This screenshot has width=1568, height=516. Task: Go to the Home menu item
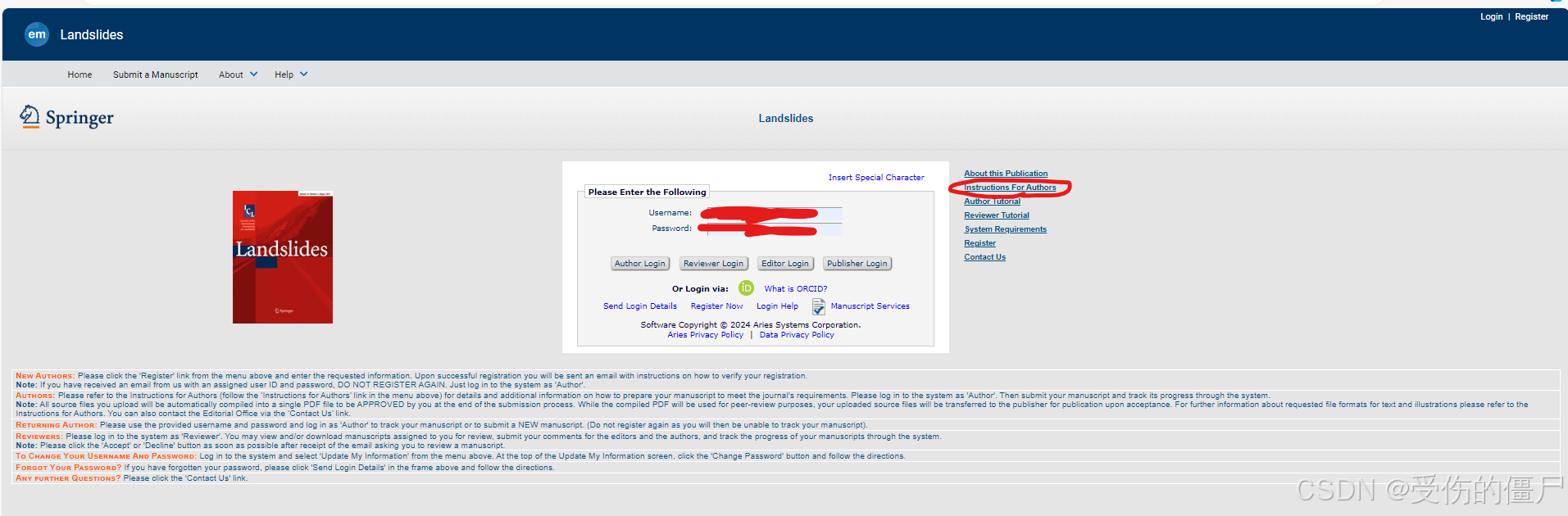coord(80,75)
